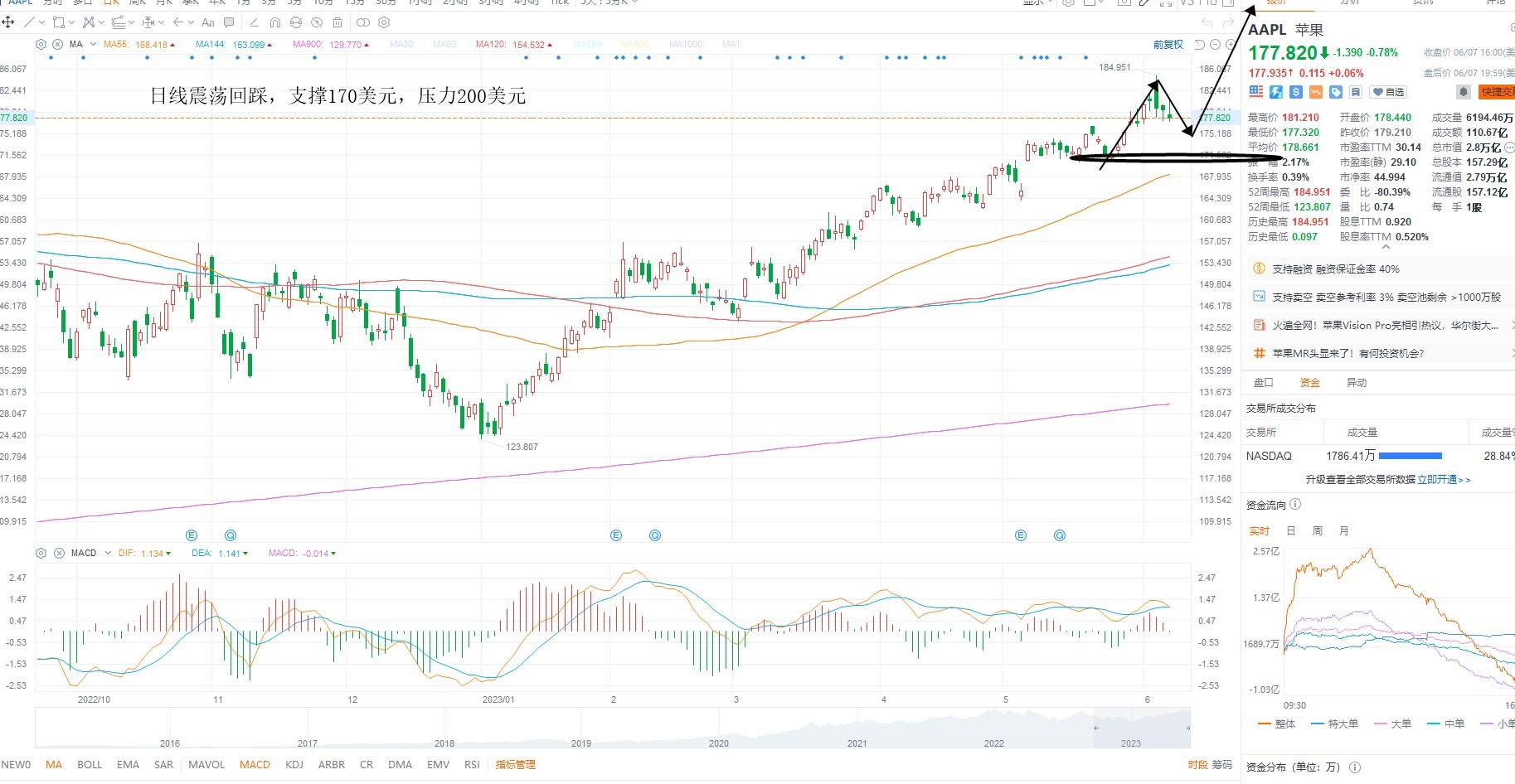Click the blue price tag icon
1515x784 pixels.
point(1336,92)
